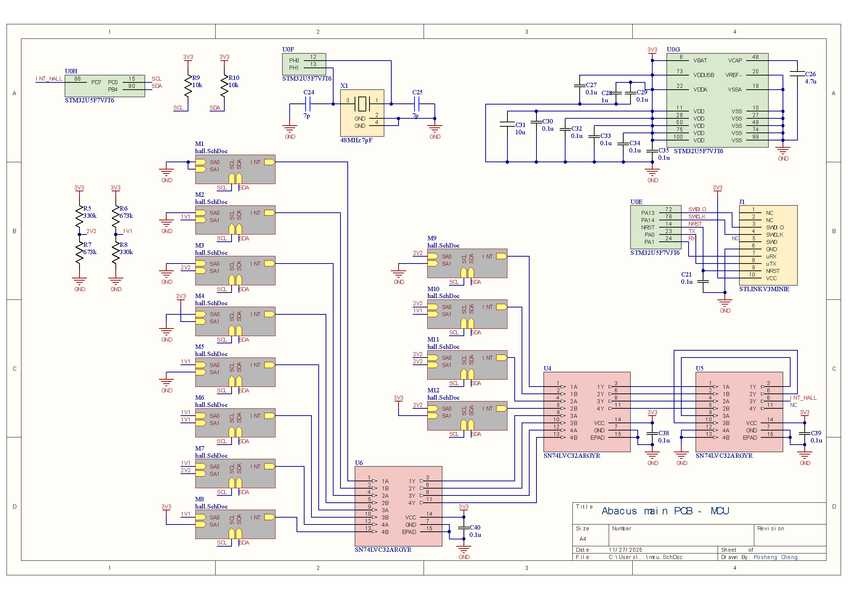Click capacitor C24 next to the crystal
Image resolution: width=849 pixels, height=600 pixels.
pos(308,103)
